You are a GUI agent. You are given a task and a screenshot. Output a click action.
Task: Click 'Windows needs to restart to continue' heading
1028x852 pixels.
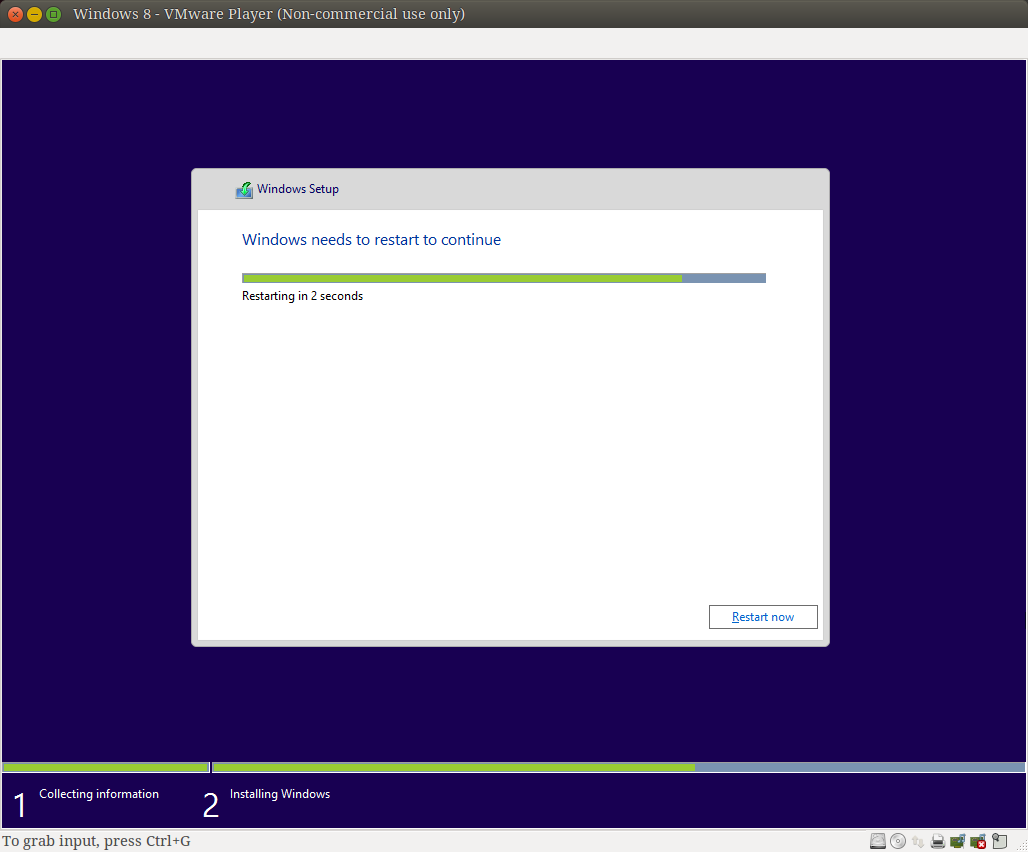371,240
